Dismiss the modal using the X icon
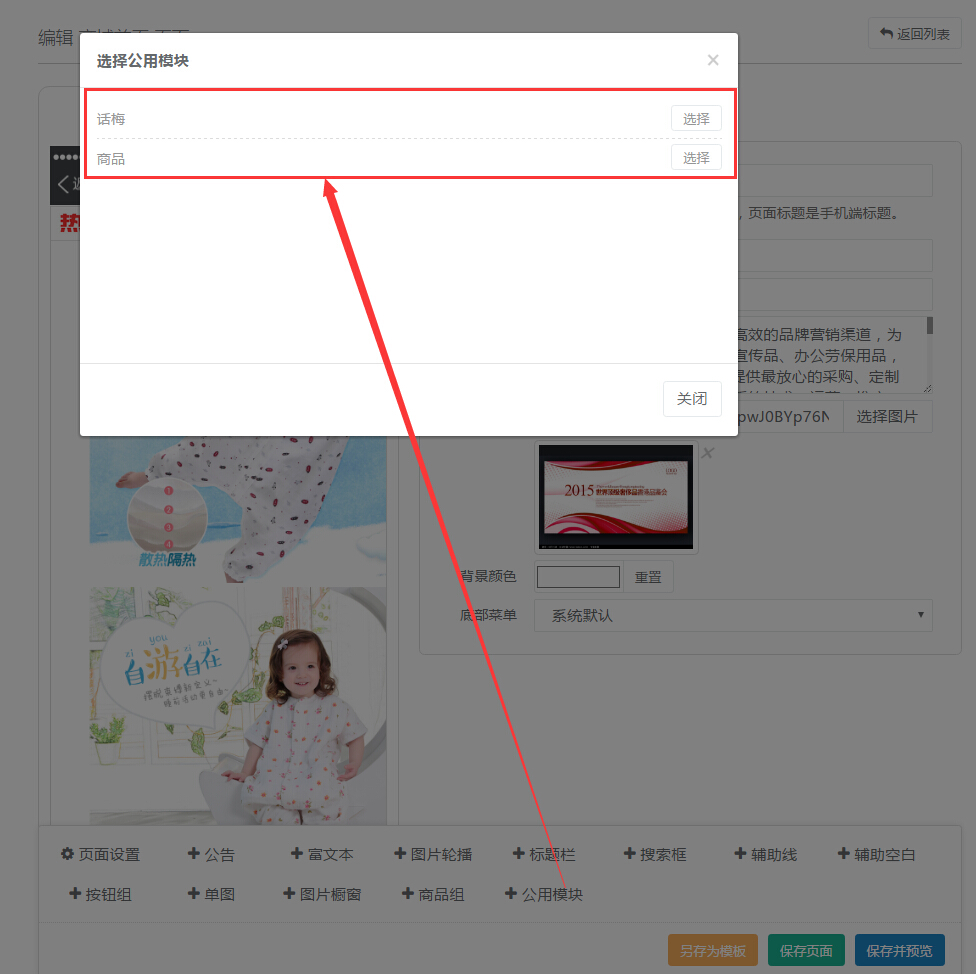Screen dimensions: 976x974 713,60
